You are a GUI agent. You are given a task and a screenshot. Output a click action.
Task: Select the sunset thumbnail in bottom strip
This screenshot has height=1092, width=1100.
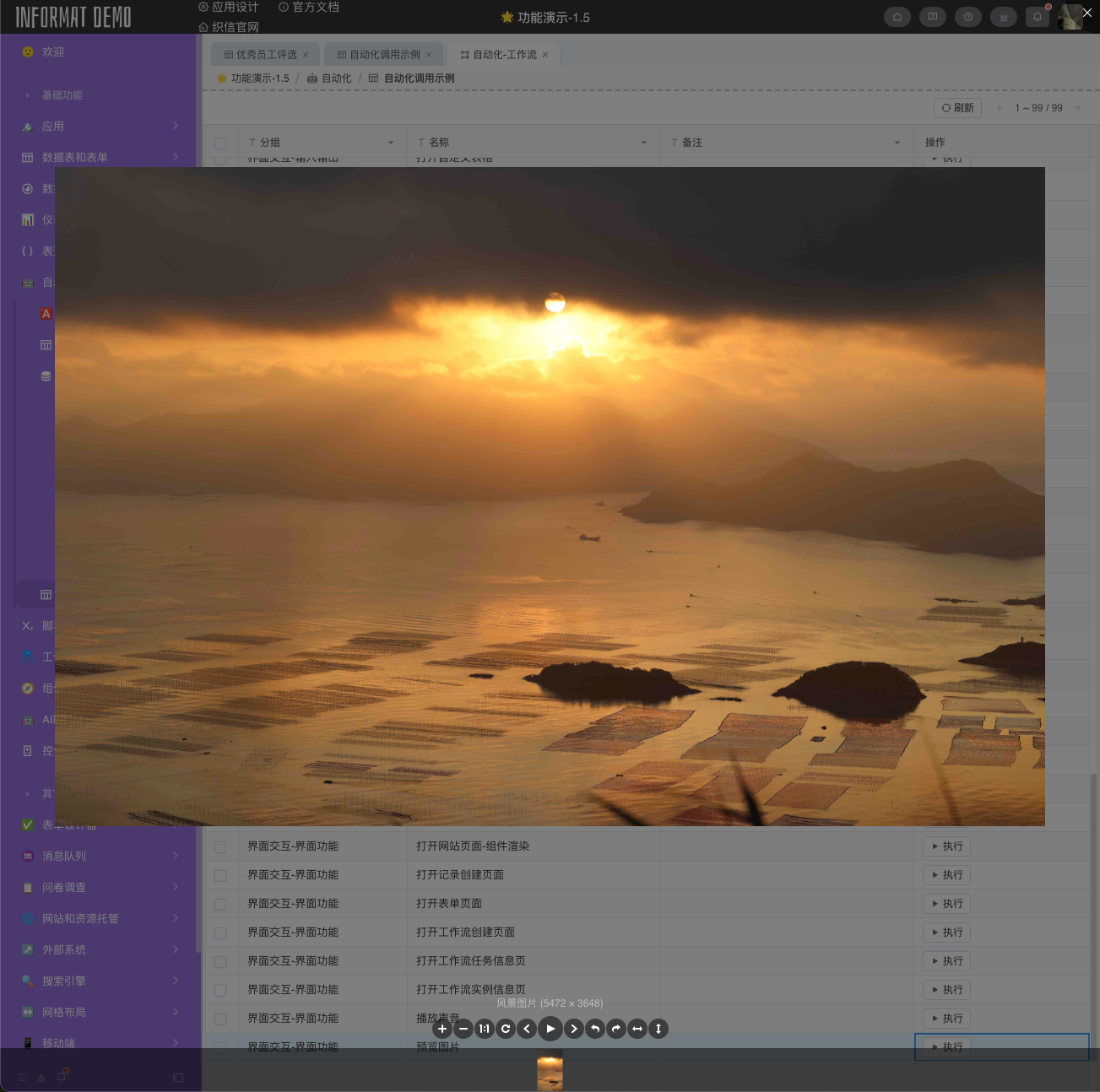click(x=550, y=1072)
